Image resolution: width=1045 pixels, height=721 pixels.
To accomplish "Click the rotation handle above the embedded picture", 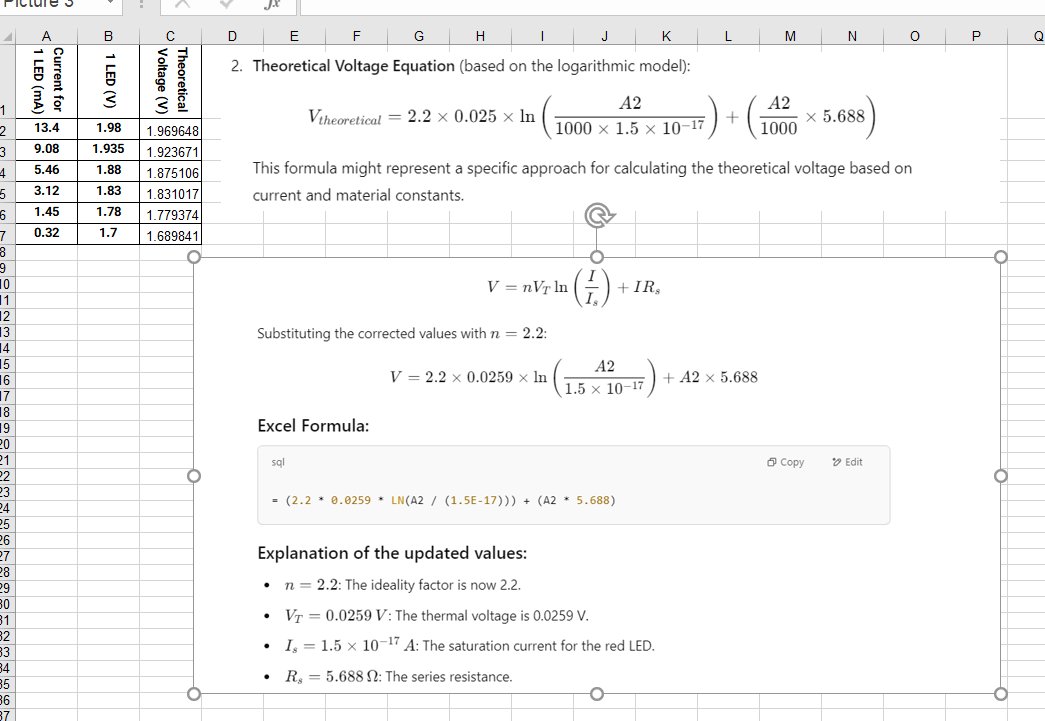I will click(597, 213).
